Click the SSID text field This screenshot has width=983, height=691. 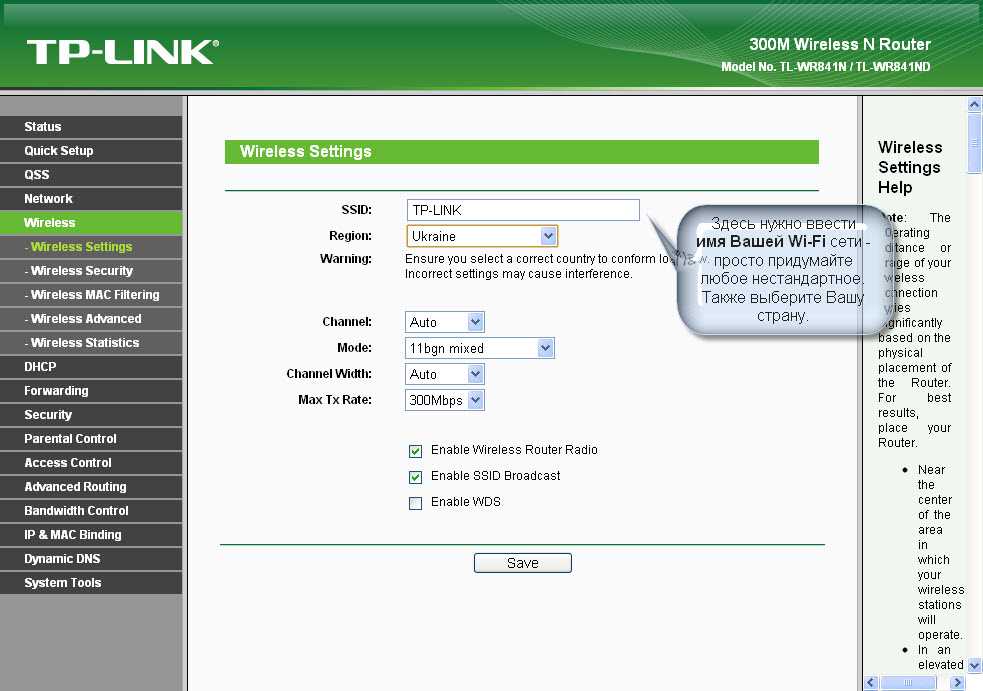point(522,210)
